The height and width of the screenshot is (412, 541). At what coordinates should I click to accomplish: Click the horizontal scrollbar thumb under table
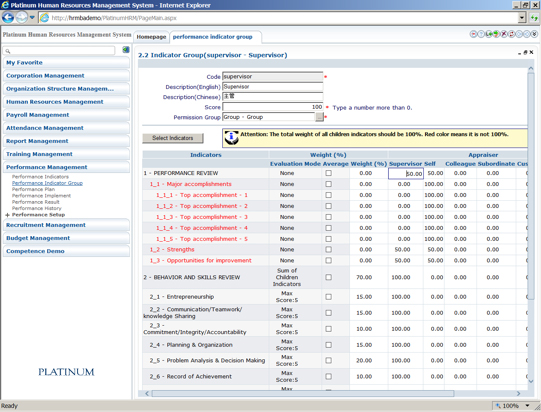pos(303,394)
